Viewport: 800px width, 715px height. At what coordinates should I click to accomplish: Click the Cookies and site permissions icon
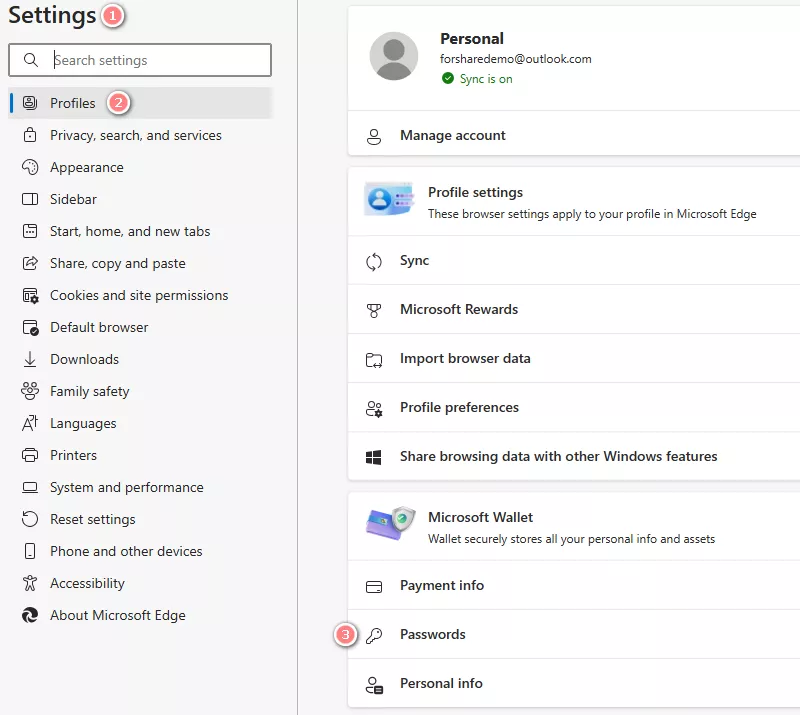tap(30, 295)
